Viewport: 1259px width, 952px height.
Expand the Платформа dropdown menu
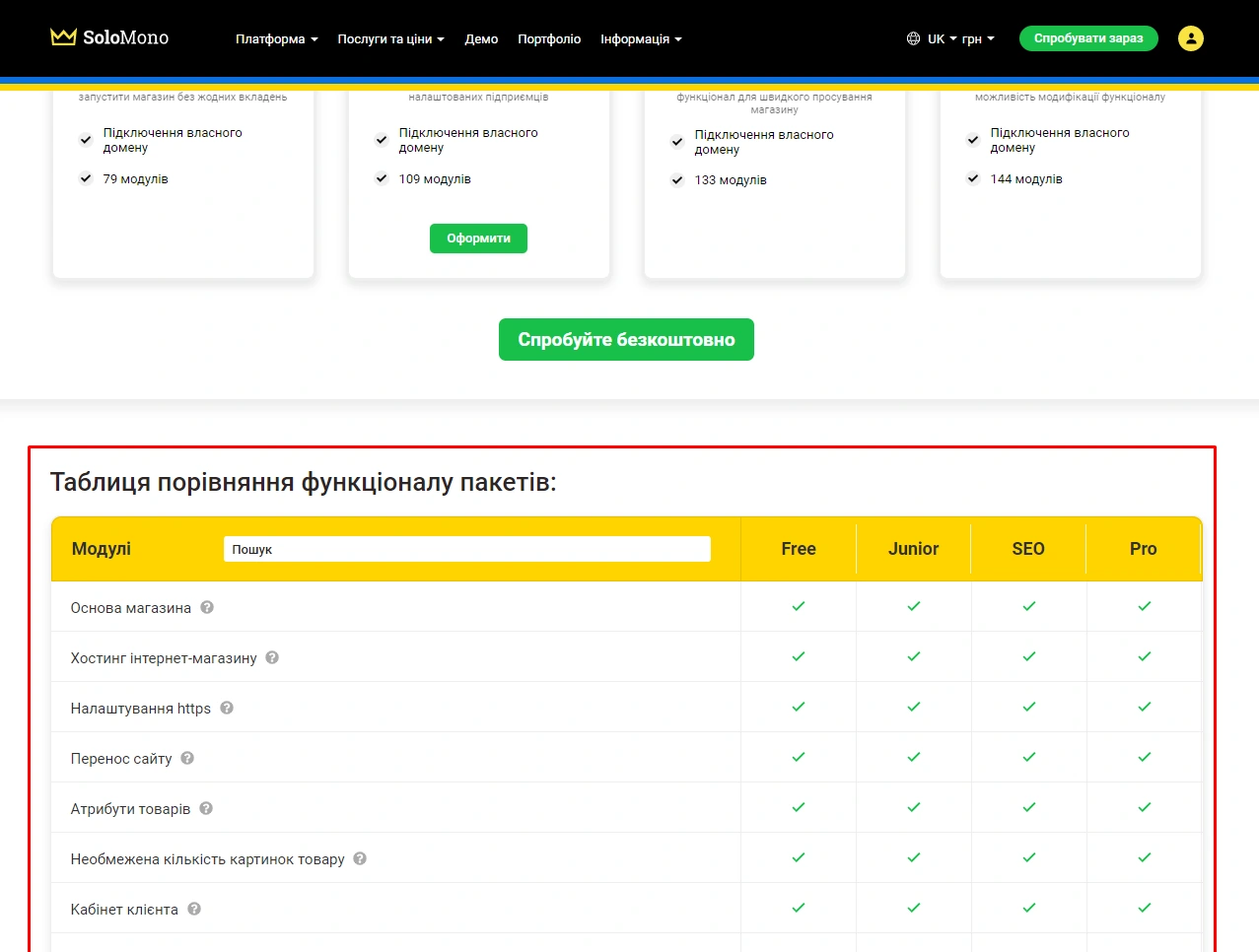[x=276, y=39]
